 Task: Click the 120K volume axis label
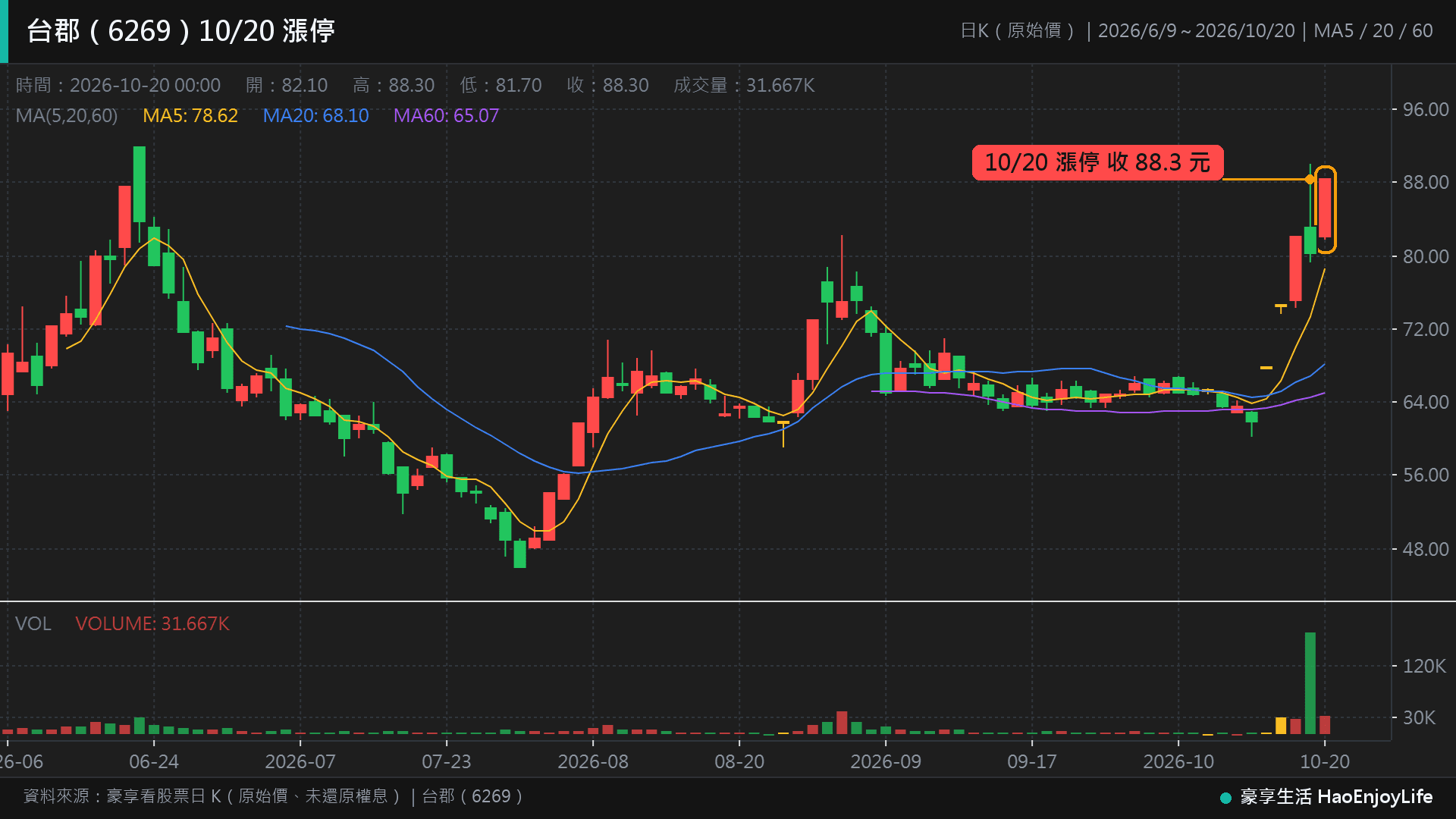tap(1424, 666)
